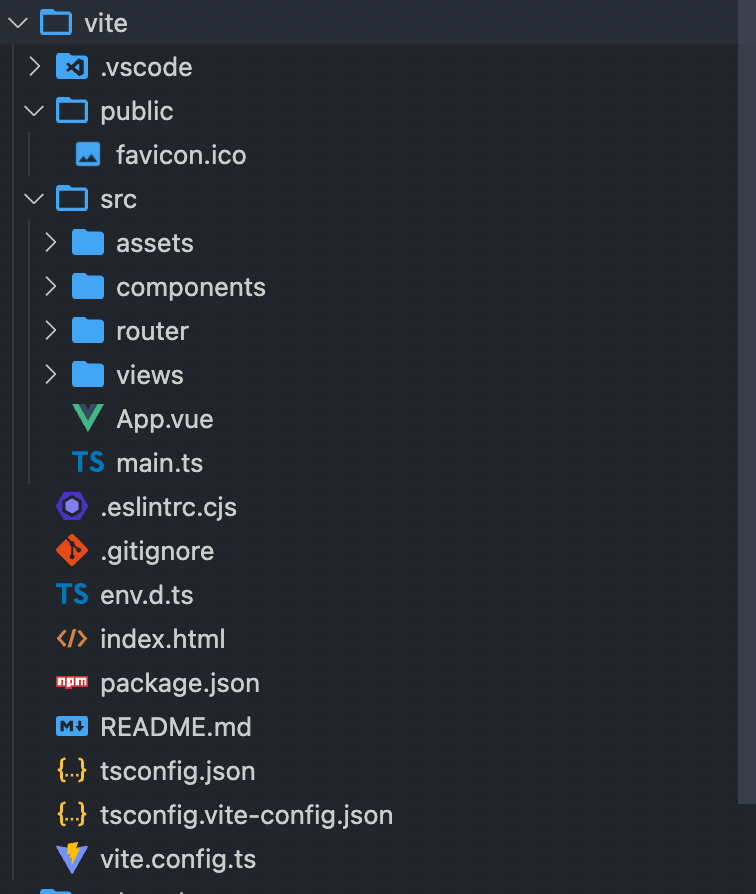Expand the router folder arrow
The image size is (756, 894).
(50, 331)
